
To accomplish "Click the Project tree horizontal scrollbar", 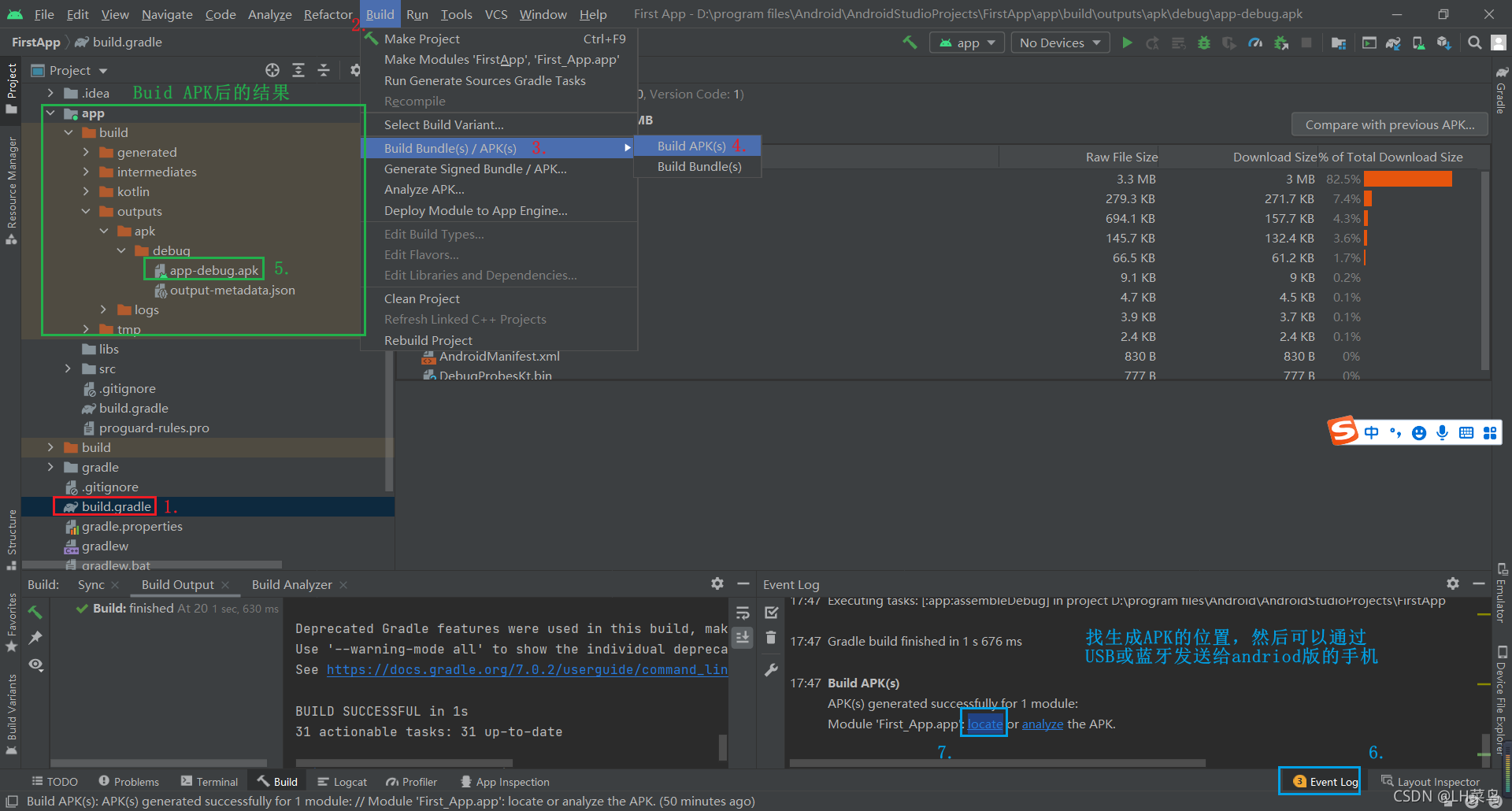I will [x=152, y=565].
